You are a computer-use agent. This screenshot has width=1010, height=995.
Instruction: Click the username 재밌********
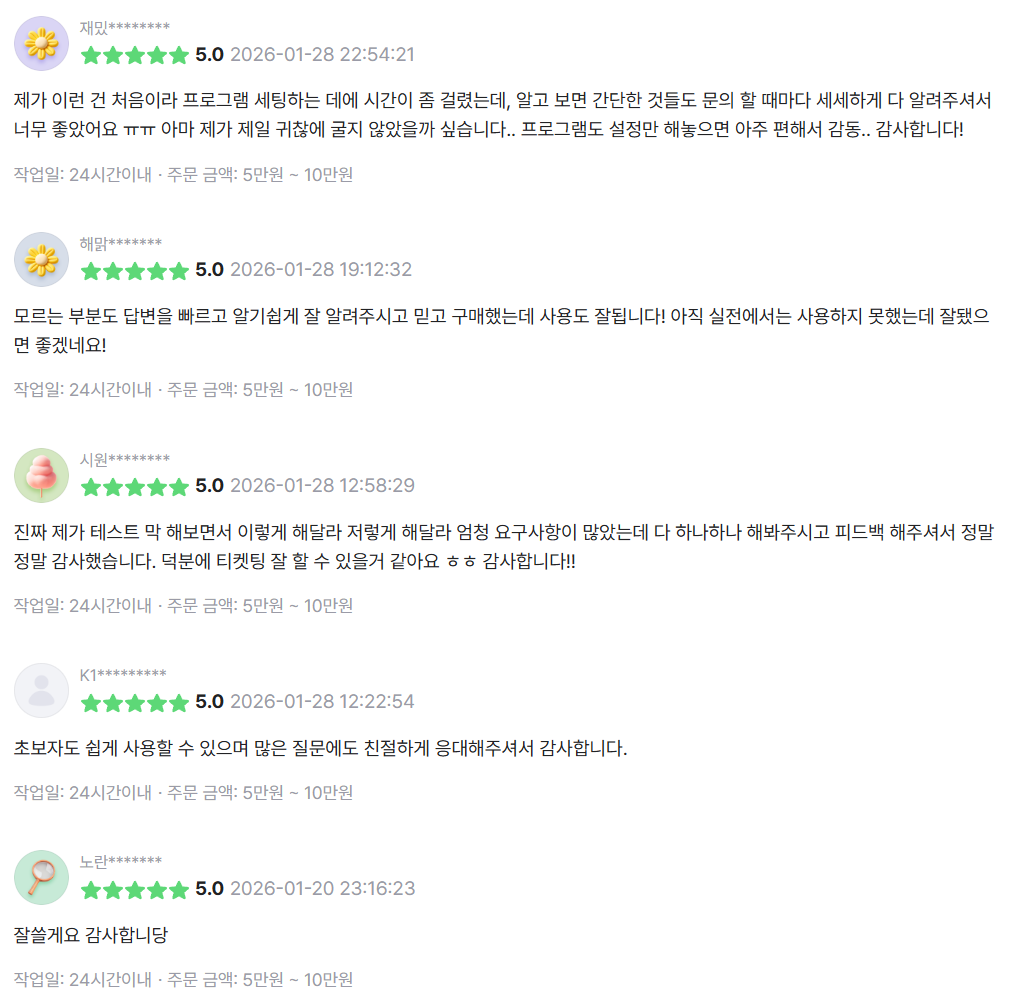pyautogui.click(x=124, y=27)
